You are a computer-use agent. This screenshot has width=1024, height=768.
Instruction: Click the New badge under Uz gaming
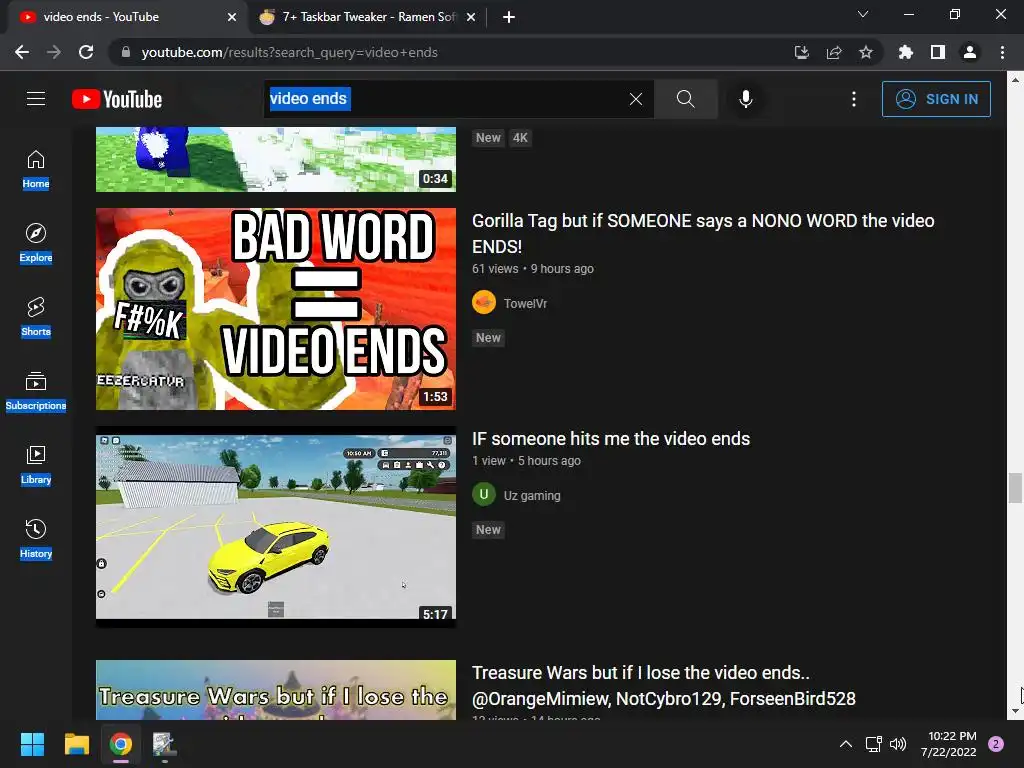(x=488, y=530)
